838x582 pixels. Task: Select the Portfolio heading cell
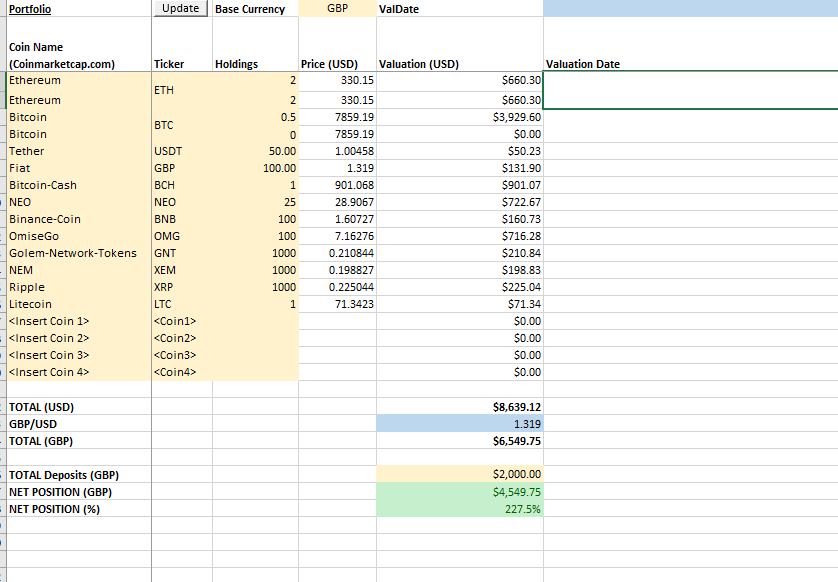point(79,9)
